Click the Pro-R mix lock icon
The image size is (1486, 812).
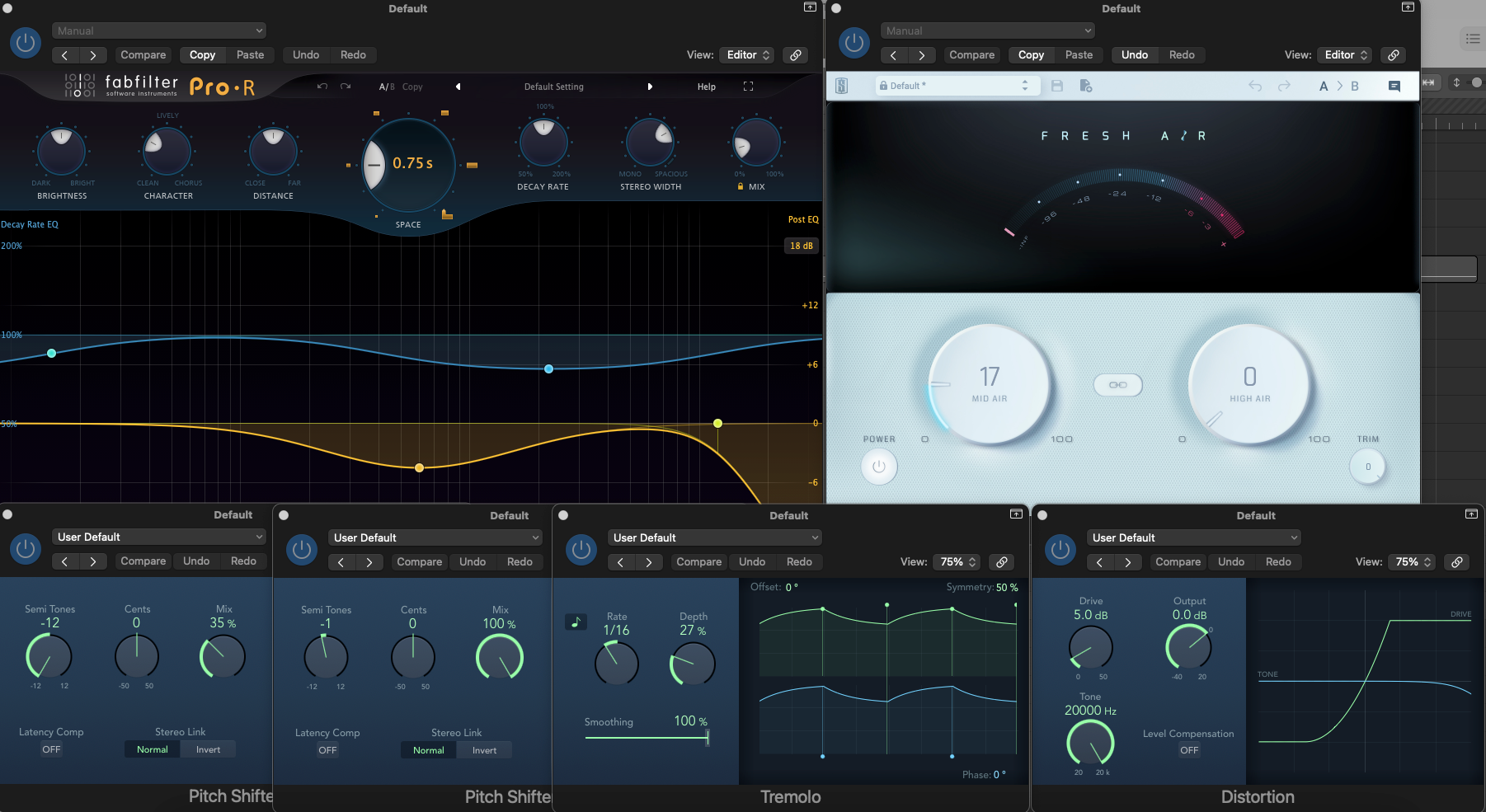coord(741,186)
